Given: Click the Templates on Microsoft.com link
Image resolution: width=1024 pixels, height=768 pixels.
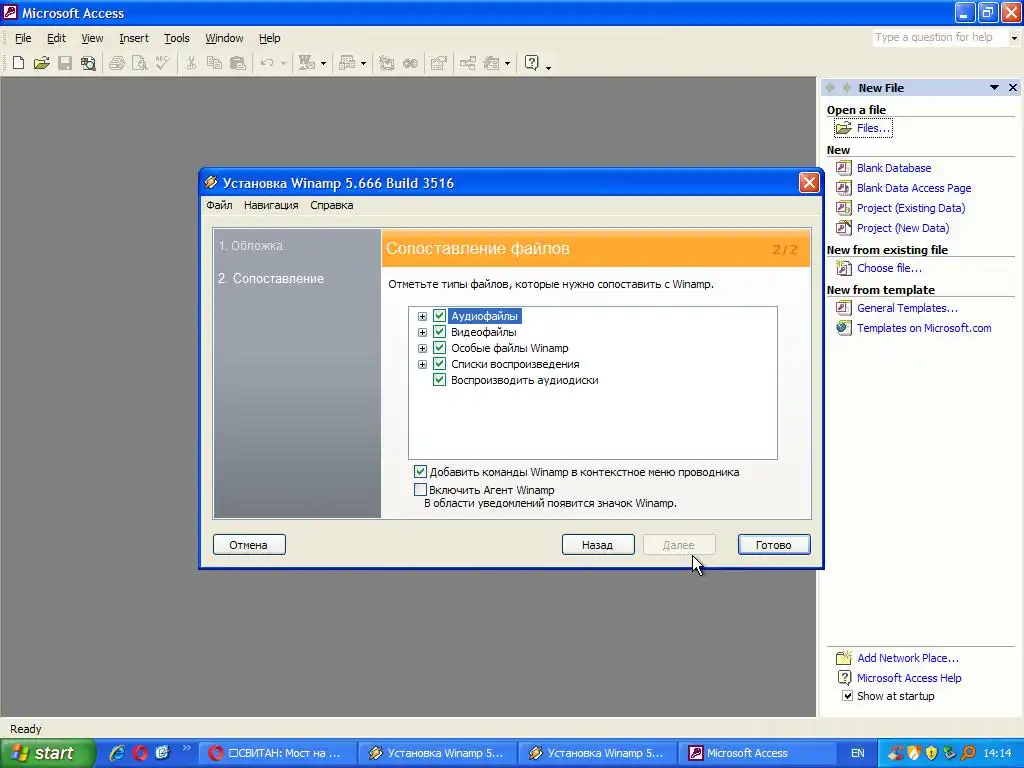Looking at the screenshot, I should click(x=924, y=328).
